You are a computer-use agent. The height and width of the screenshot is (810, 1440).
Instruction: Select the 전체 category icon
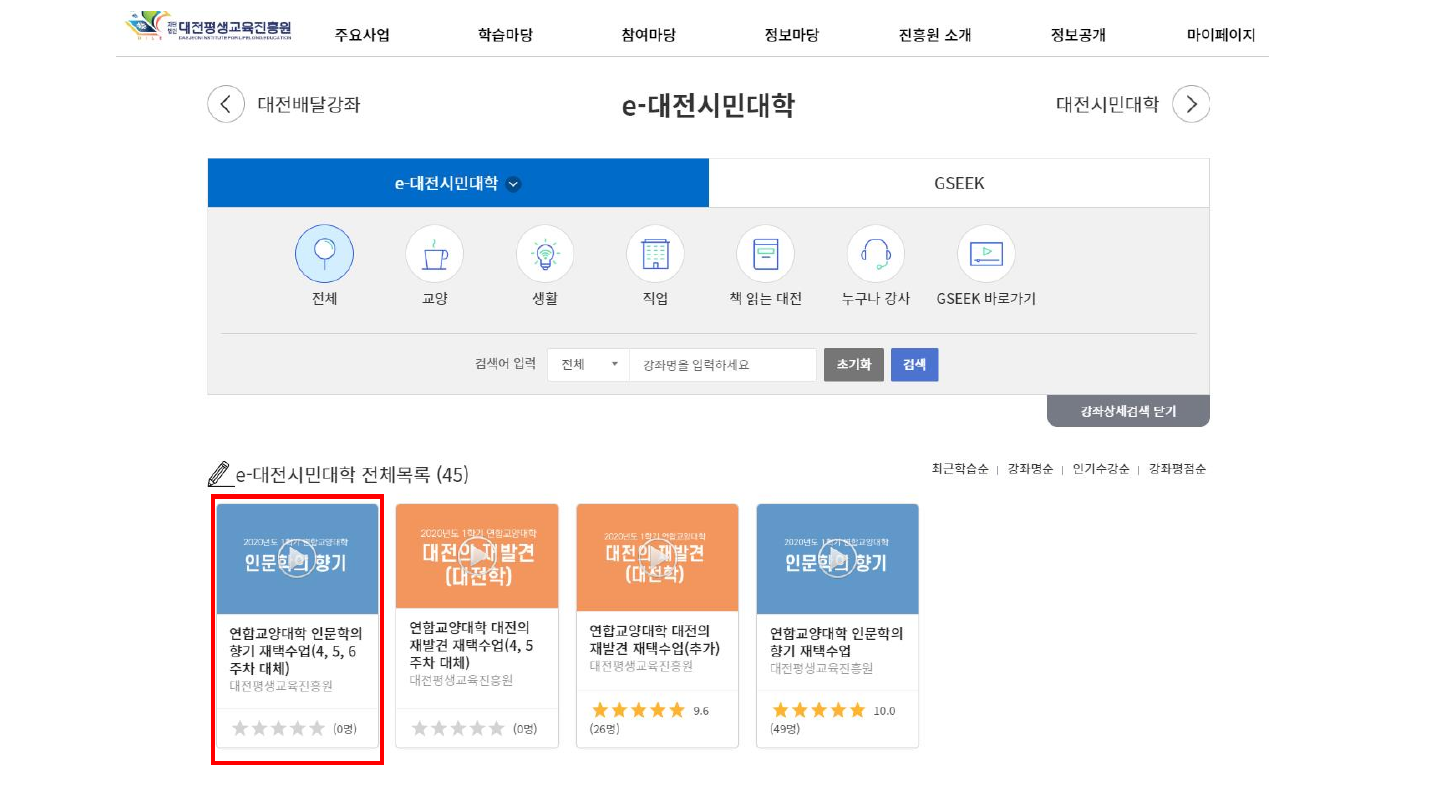(324, 254)
